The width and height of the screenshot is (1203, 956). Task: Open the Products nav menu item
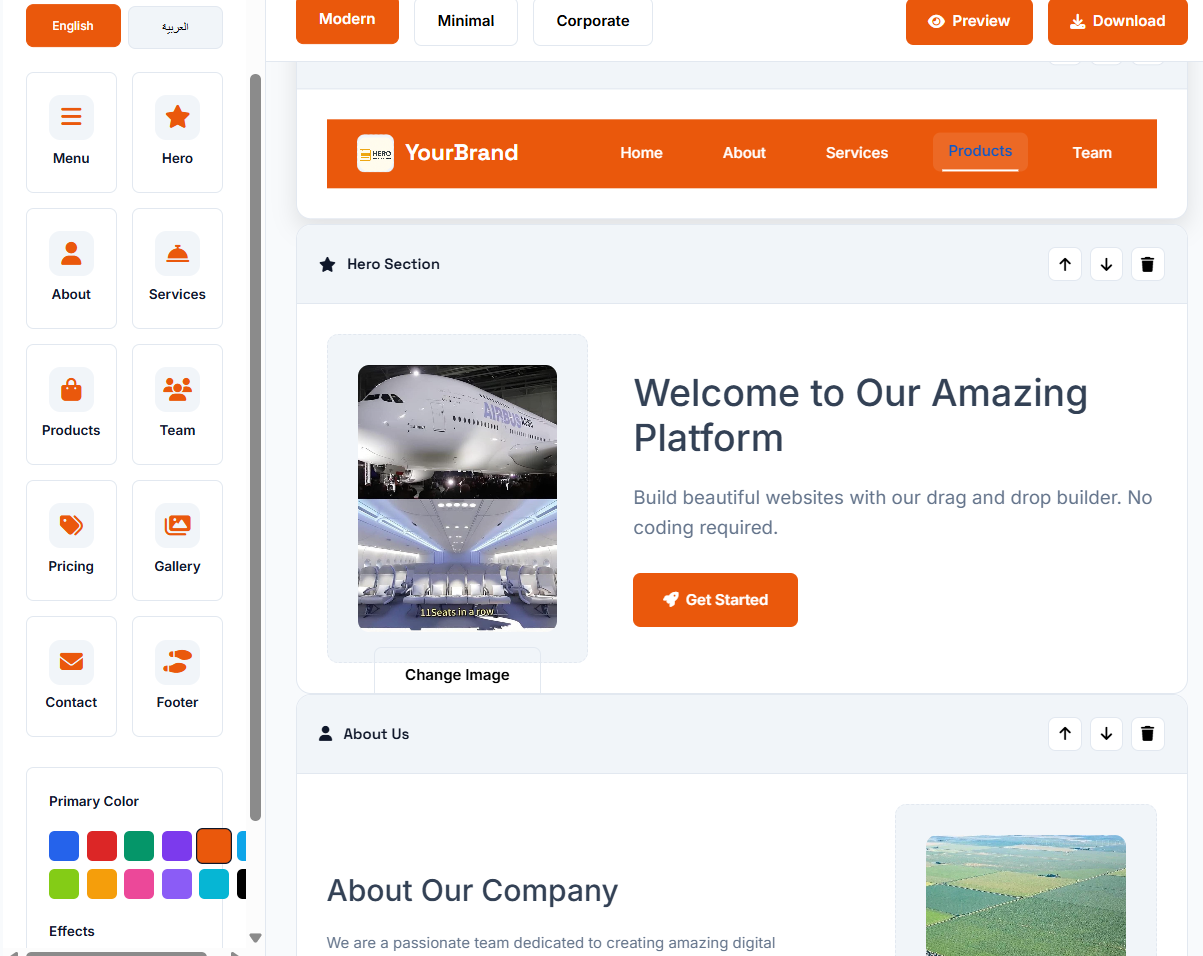tap(980, 152)
